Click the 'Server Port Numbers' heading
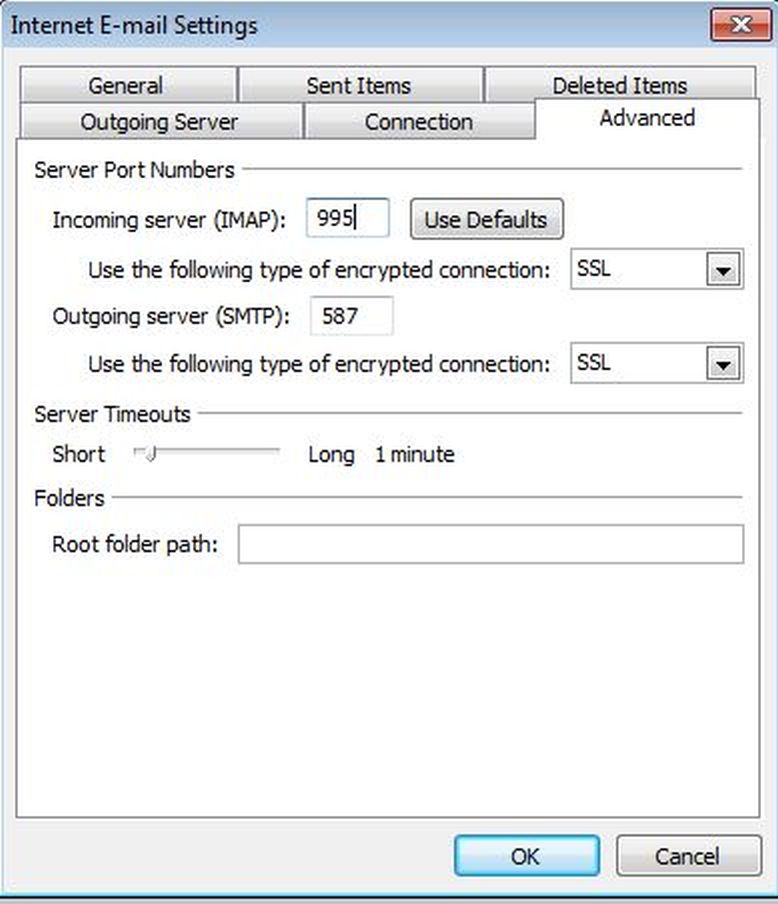Screen dimensions: 778x904 point(134,170)
